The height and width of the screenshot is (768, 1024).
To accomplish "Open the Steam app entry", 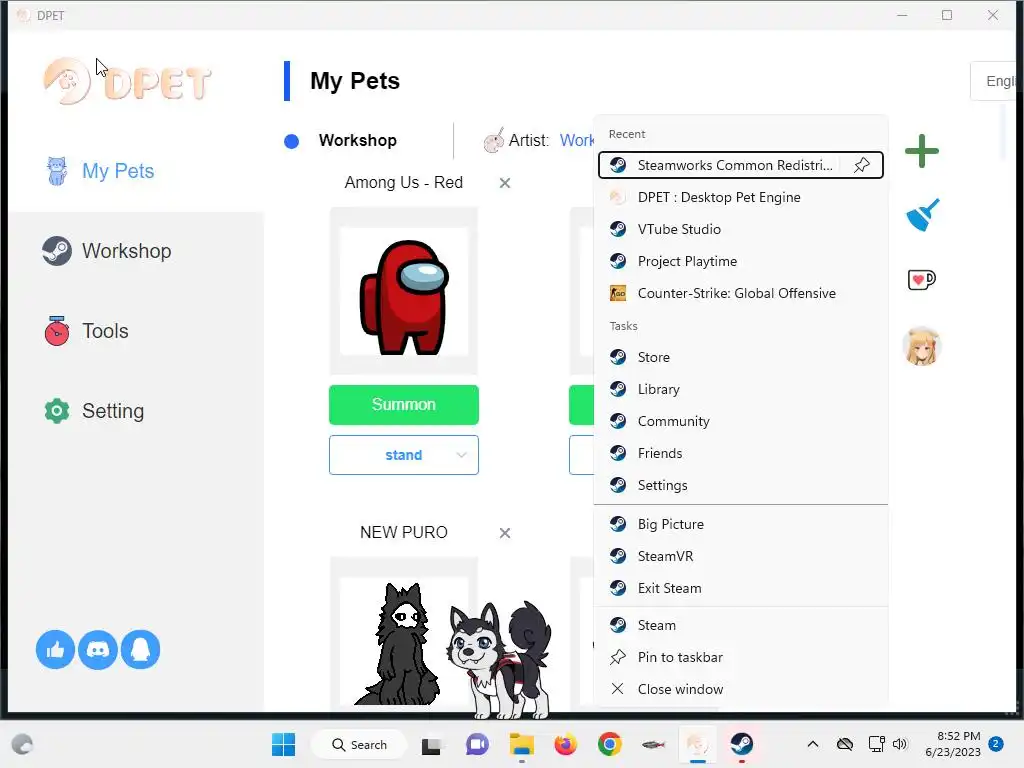I will 741,625.
